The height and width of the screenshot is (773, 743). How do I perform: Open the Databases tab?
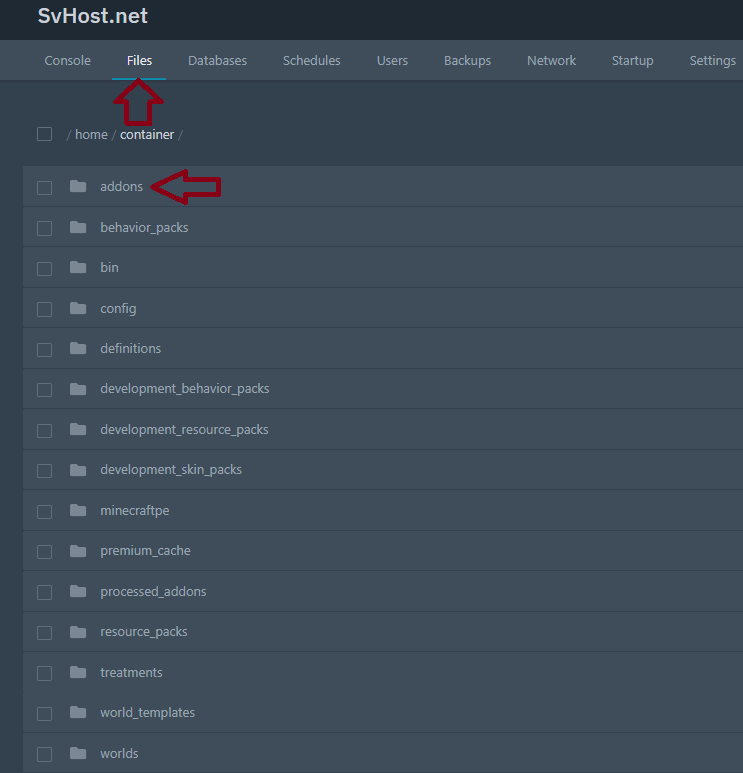click(x=217, y=61)
